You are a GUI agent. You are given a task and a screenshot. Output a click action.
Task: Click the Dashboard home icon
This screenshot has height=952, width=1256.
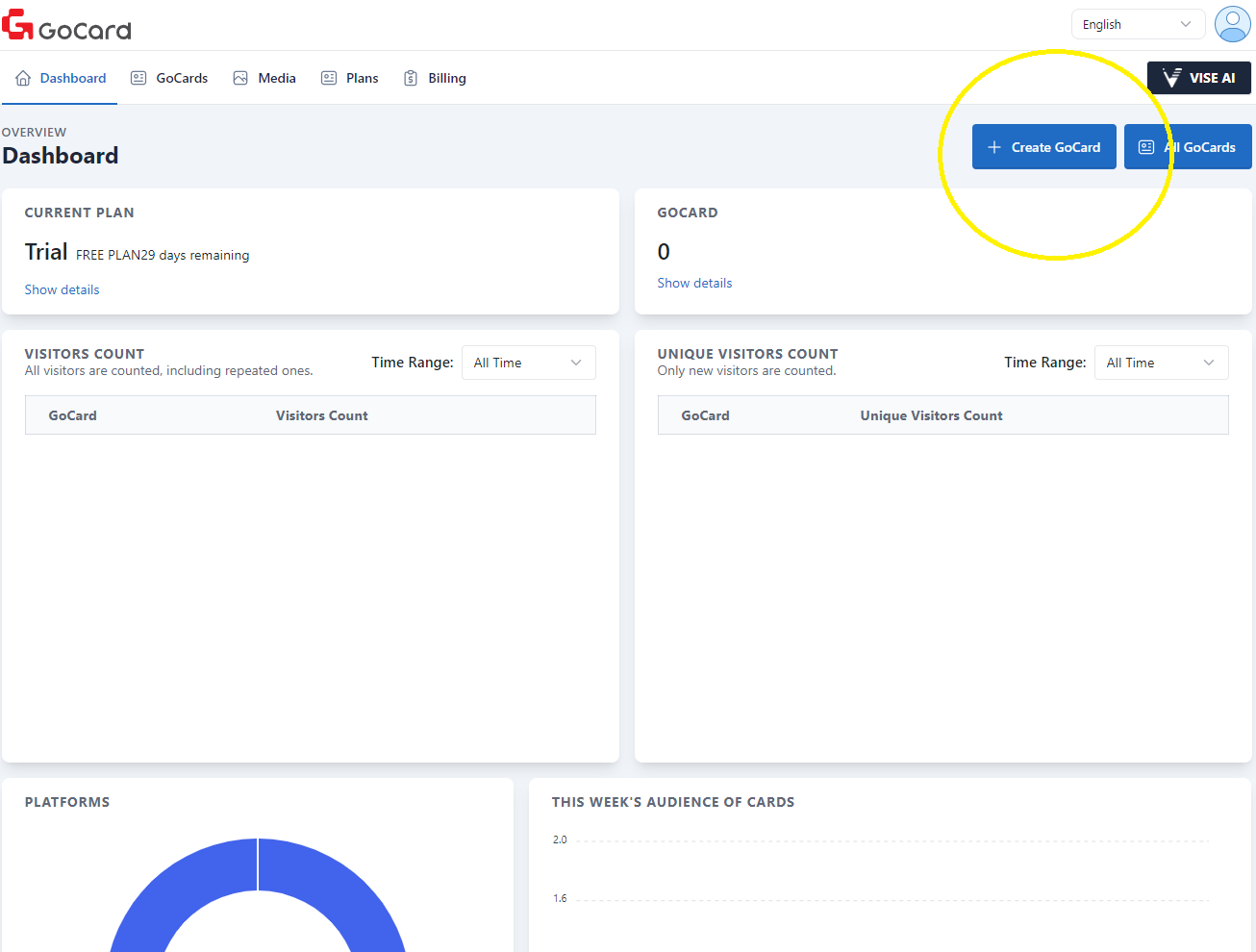[23, 78]
